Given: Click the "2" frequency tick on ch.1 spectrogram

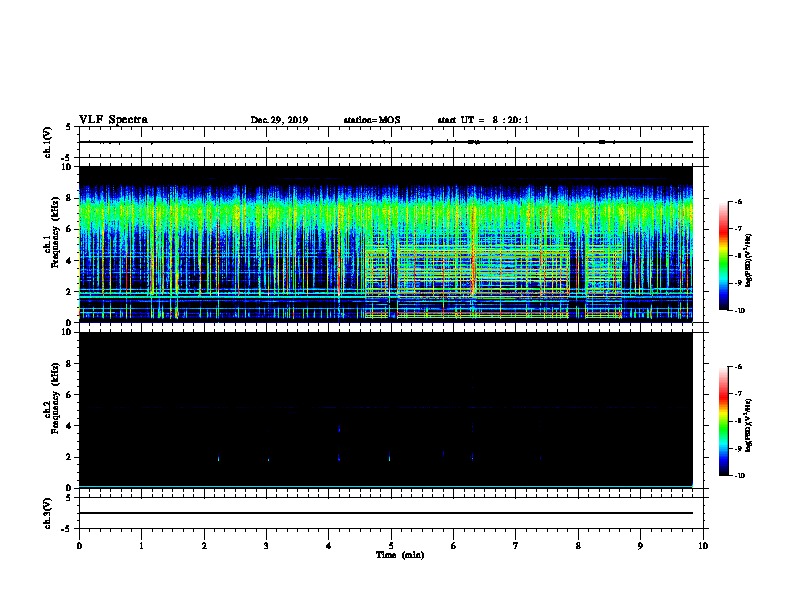Looking at the screenshot, I should point(69,292).
